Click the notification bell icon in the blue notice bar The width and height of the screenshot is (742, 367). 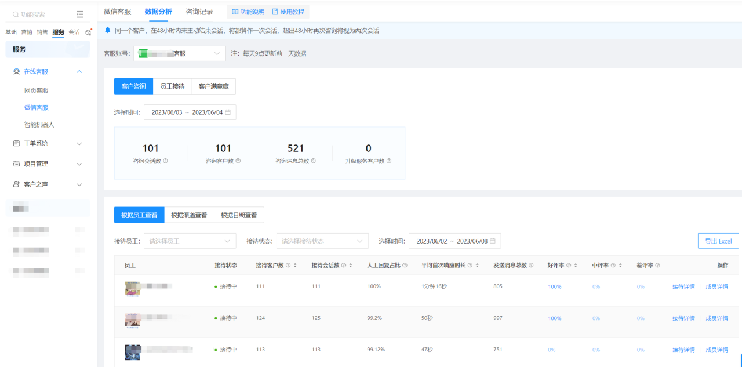(107, 30)
